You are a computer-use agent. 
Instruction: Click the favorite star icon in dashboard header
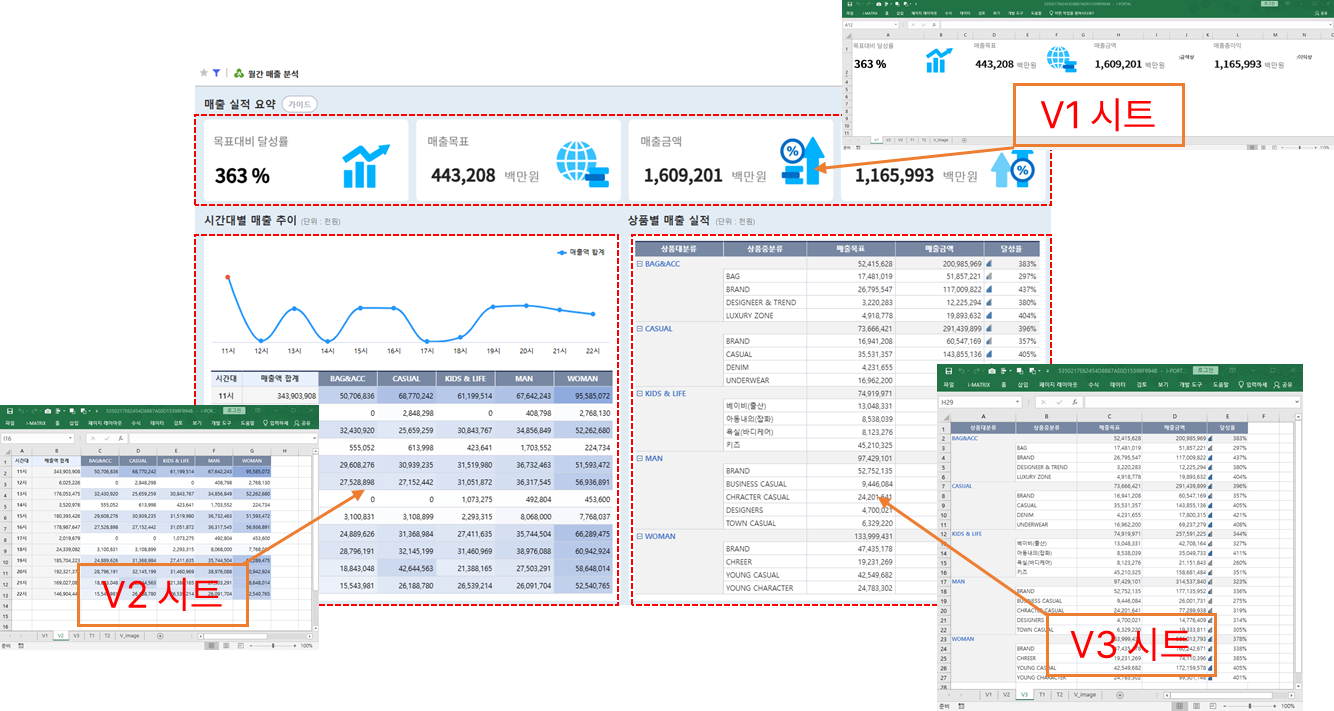coord(205,73)
